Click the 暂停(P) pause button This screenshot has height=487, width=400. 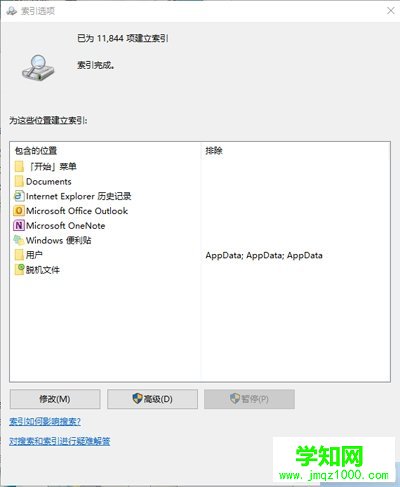click(249, 399)
